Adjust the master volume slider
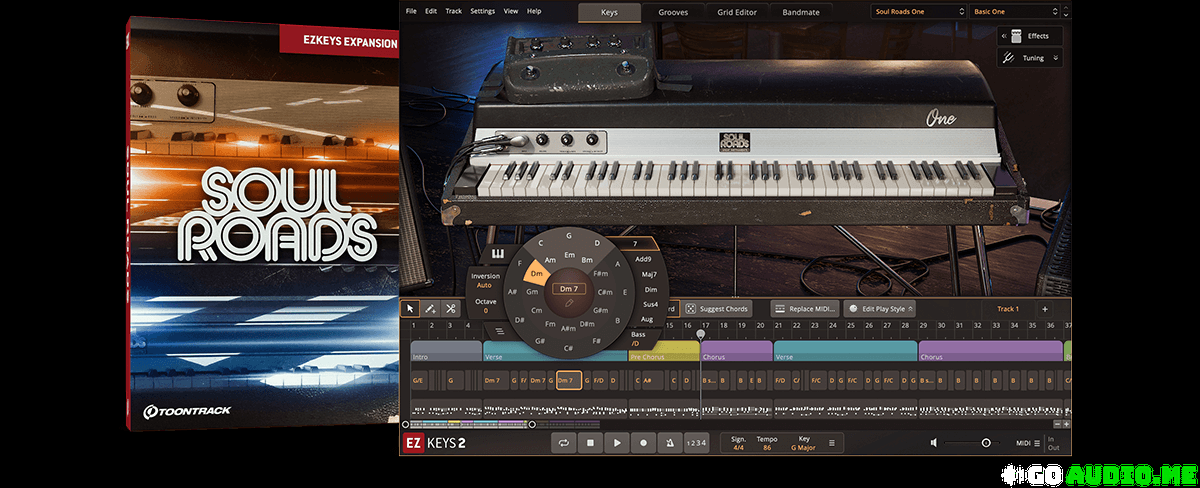The image size is (1200, 488). (x=986, y=443)
